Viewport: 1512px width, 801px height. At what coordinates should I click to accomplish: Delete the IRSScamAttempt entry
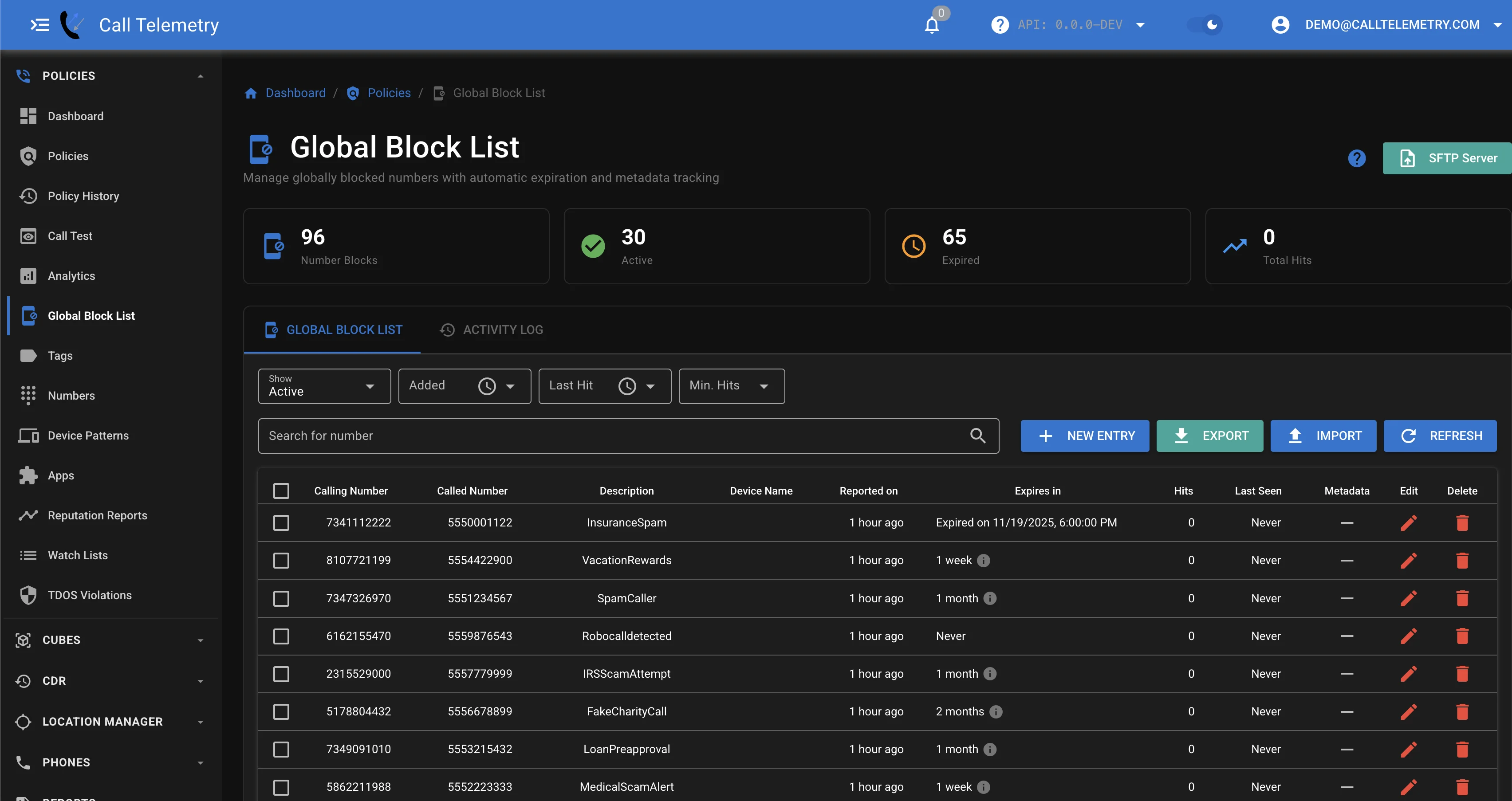(x=1462, y=674)
